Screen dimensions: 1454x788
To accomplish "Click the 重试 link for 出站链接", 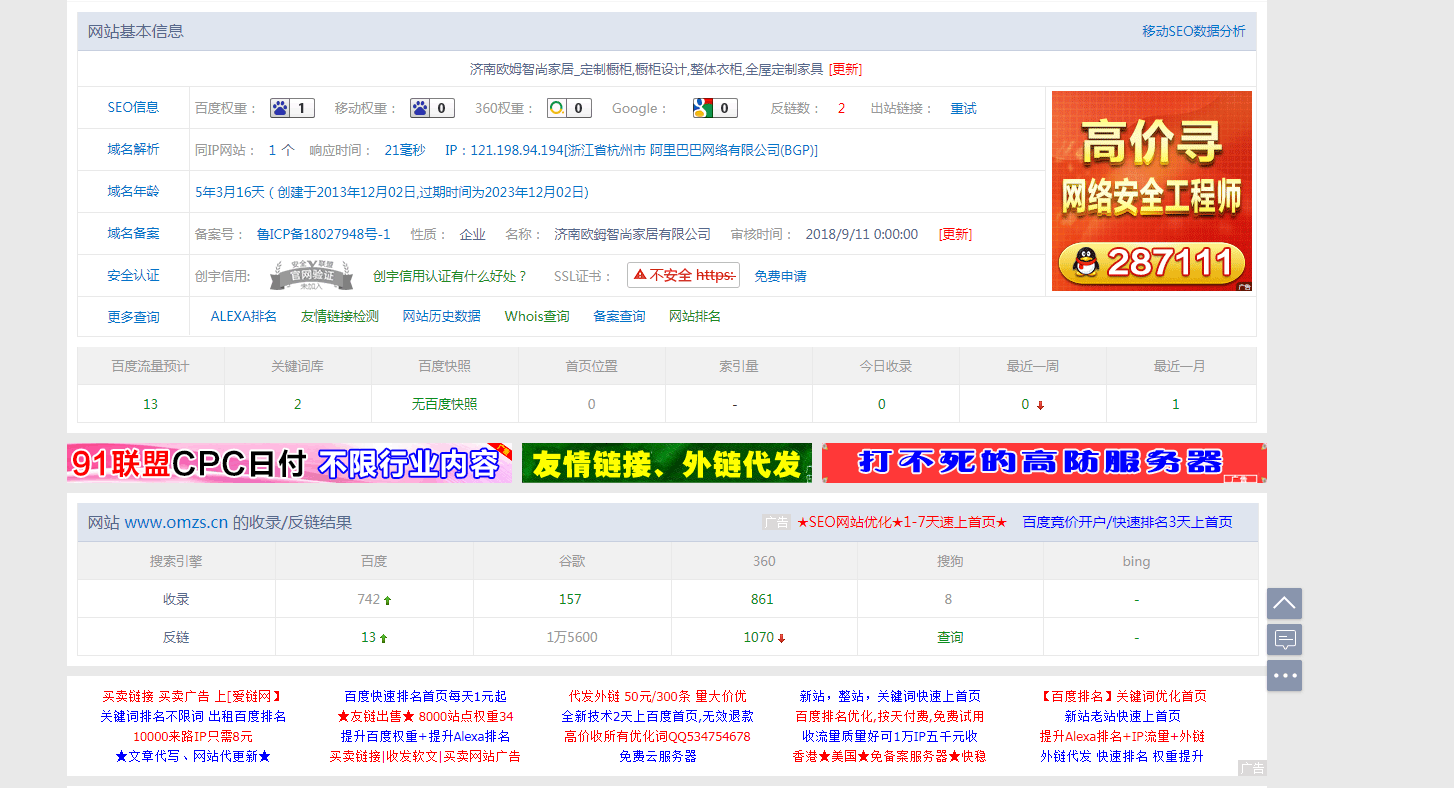I will pyautogui.click(x=963, y=108).
